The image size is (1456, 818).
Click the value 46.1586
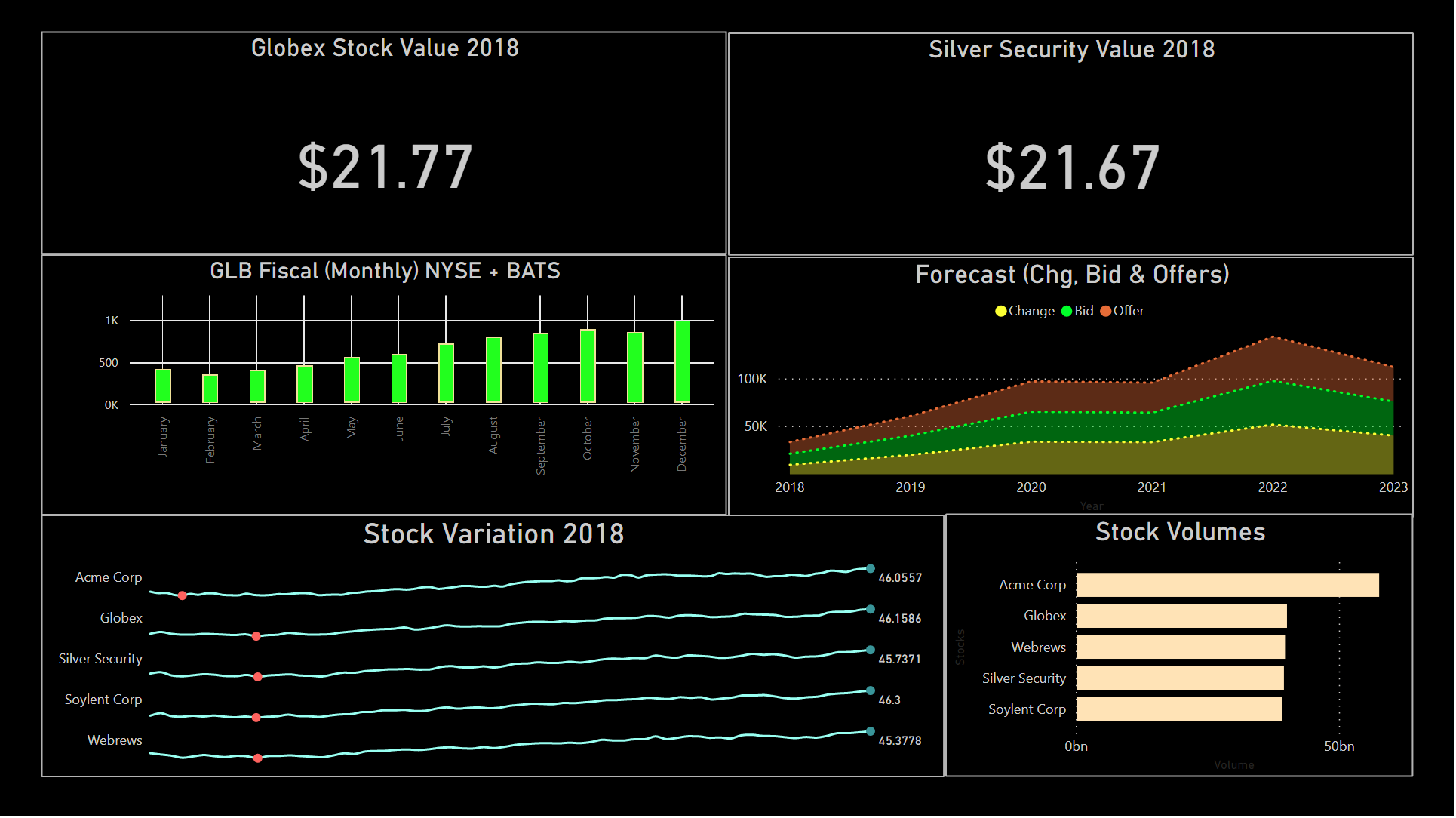point(900,619)
